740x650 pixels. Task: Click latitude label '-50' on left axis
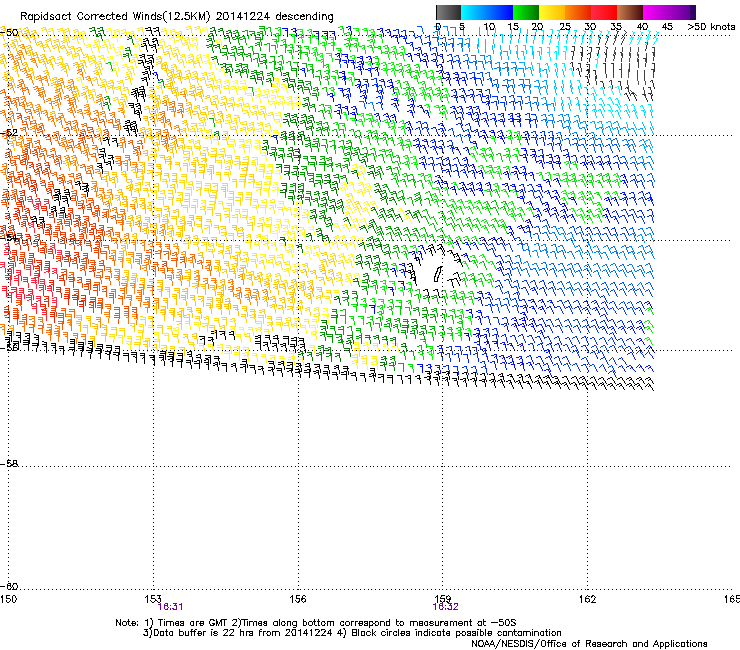click(x=9, y=33)
